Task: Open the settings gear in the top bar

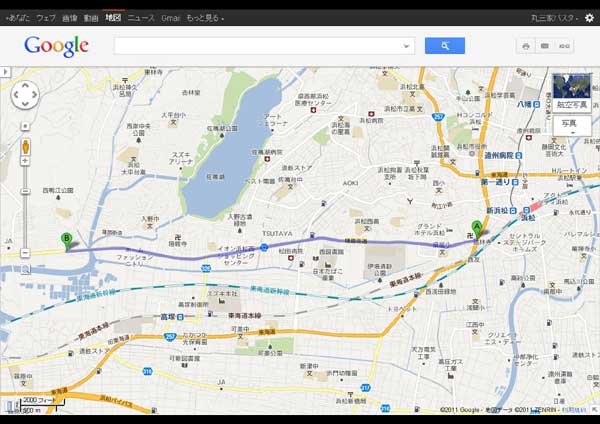Action: pos(589,18)
